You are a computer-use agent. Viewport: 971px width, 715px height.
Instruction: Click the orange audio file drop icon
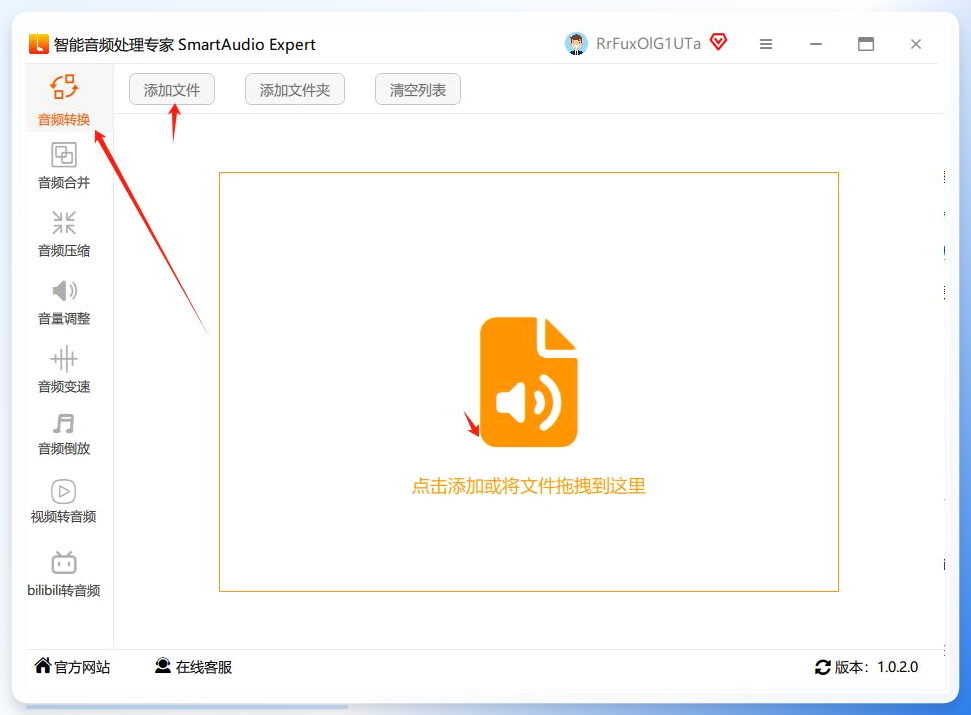[x=529, y=381]
